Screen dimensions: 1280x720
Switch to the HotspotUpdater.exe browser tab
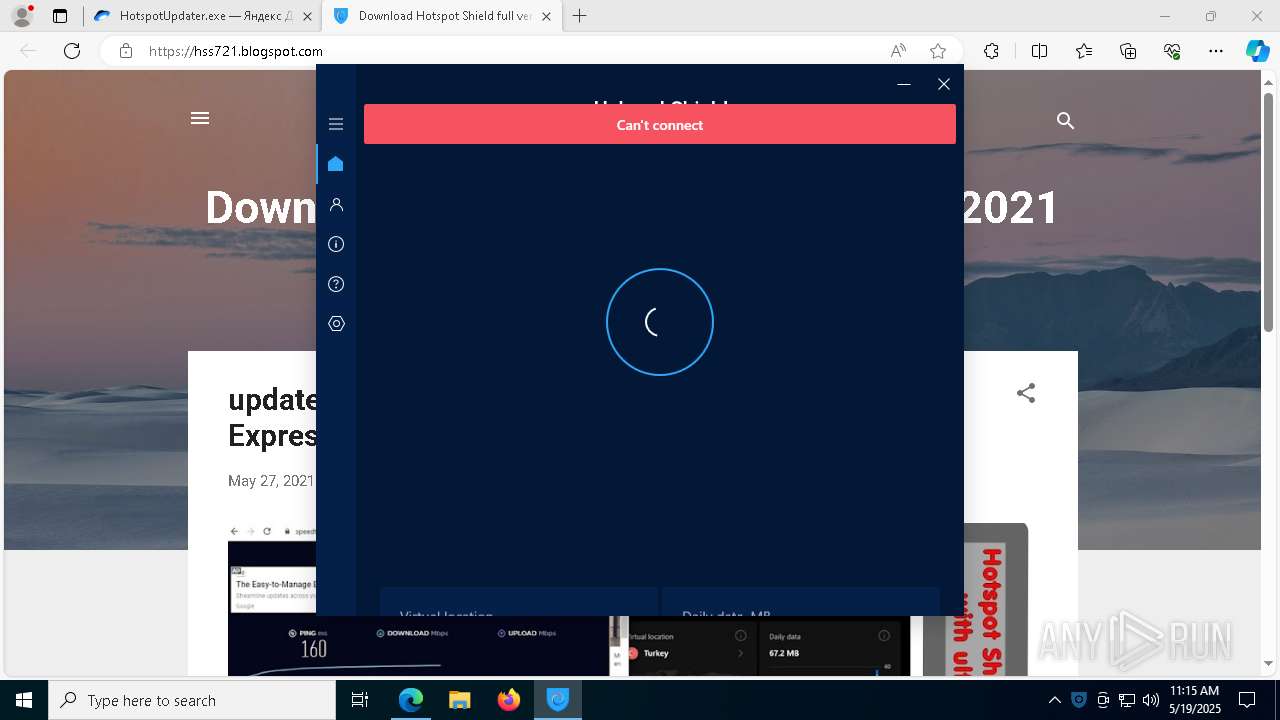click(200, 16)
